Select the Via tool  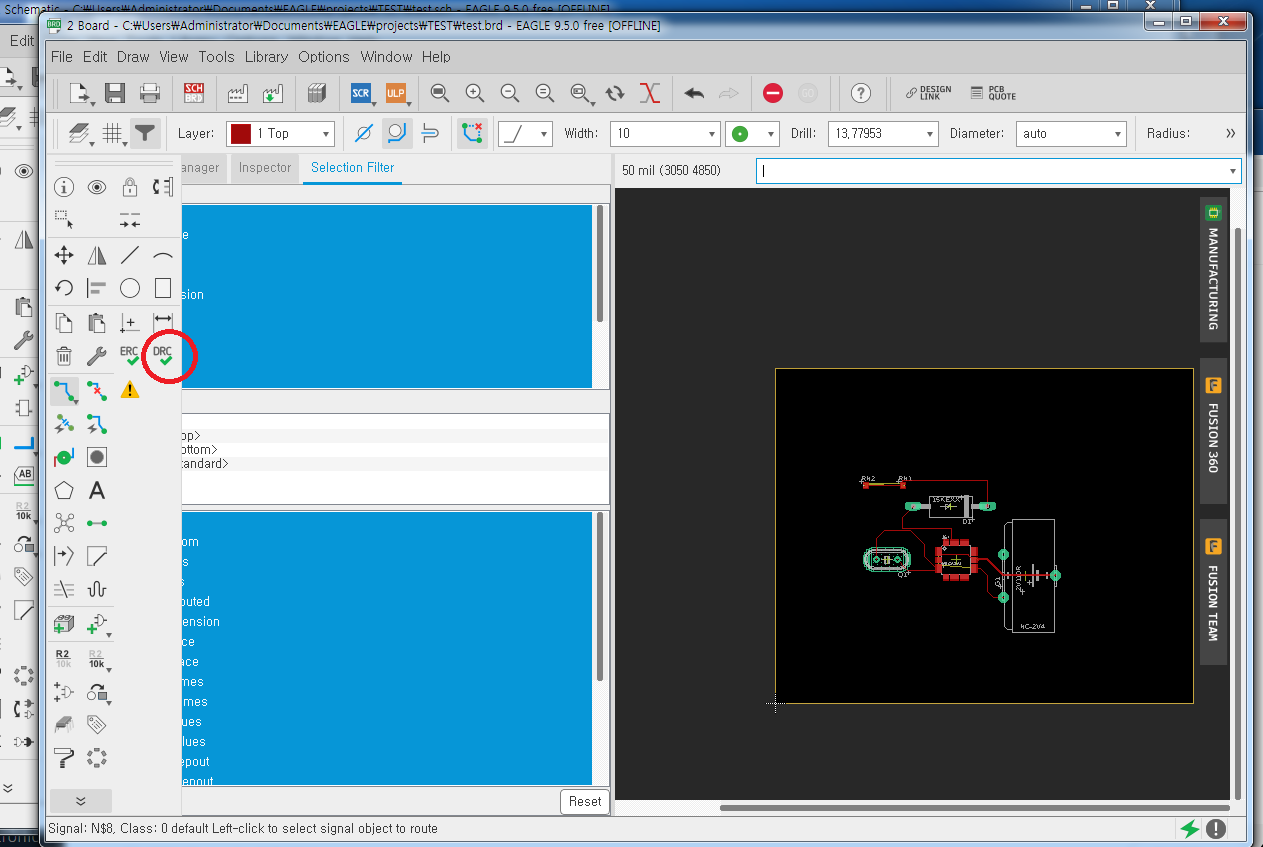tap(64, 457)
